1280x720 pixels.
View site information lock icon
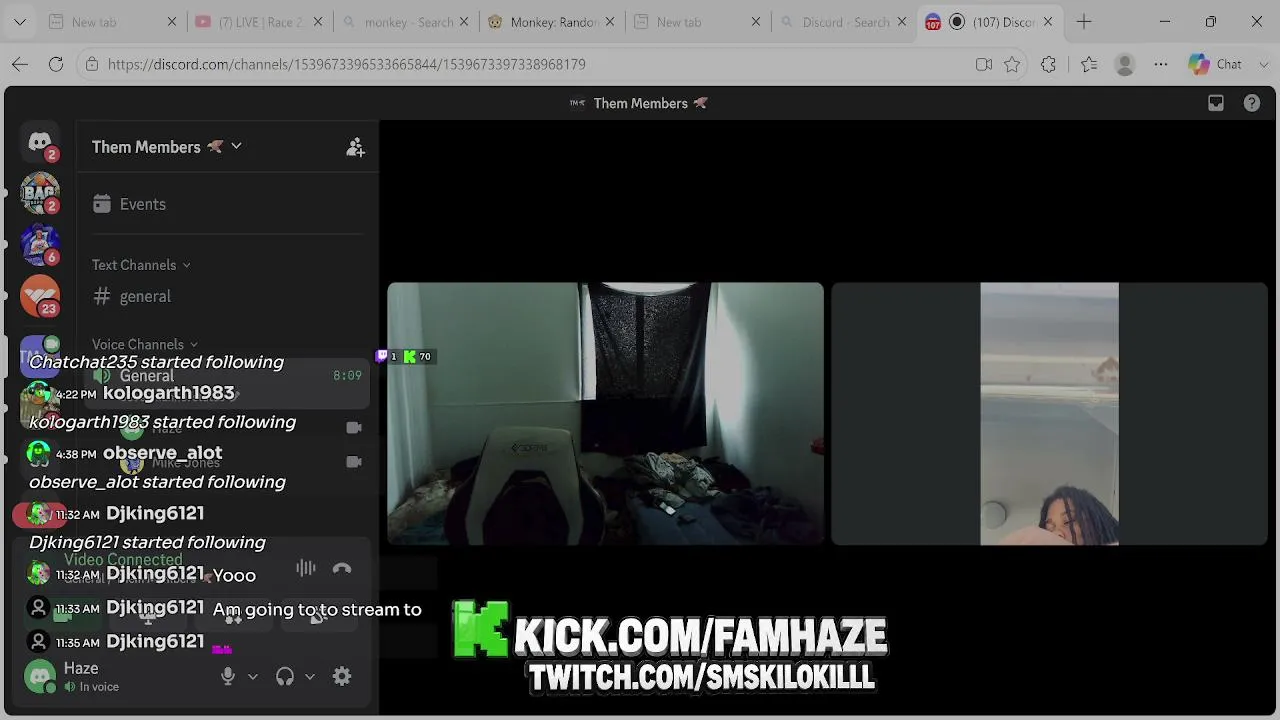[92, 64]
